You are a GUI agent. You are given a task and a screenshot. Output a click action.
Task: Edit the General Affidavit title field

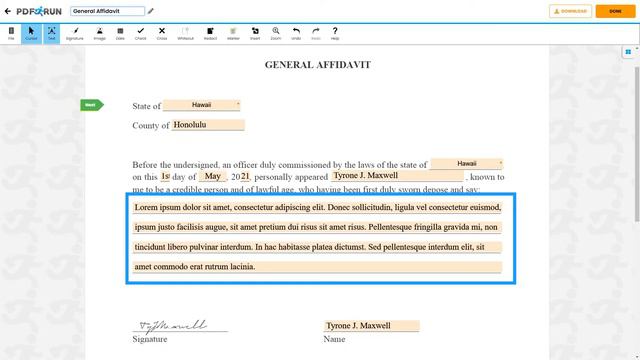pos(107,11)
